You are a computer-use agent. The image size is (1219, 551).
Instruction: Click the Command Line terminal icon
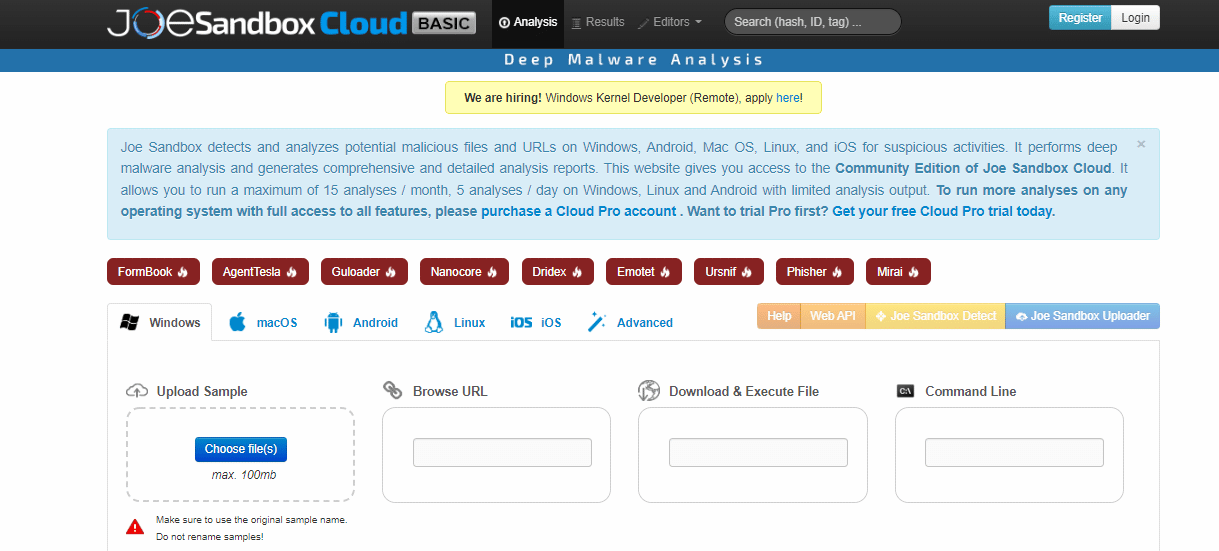click(906, 391)
